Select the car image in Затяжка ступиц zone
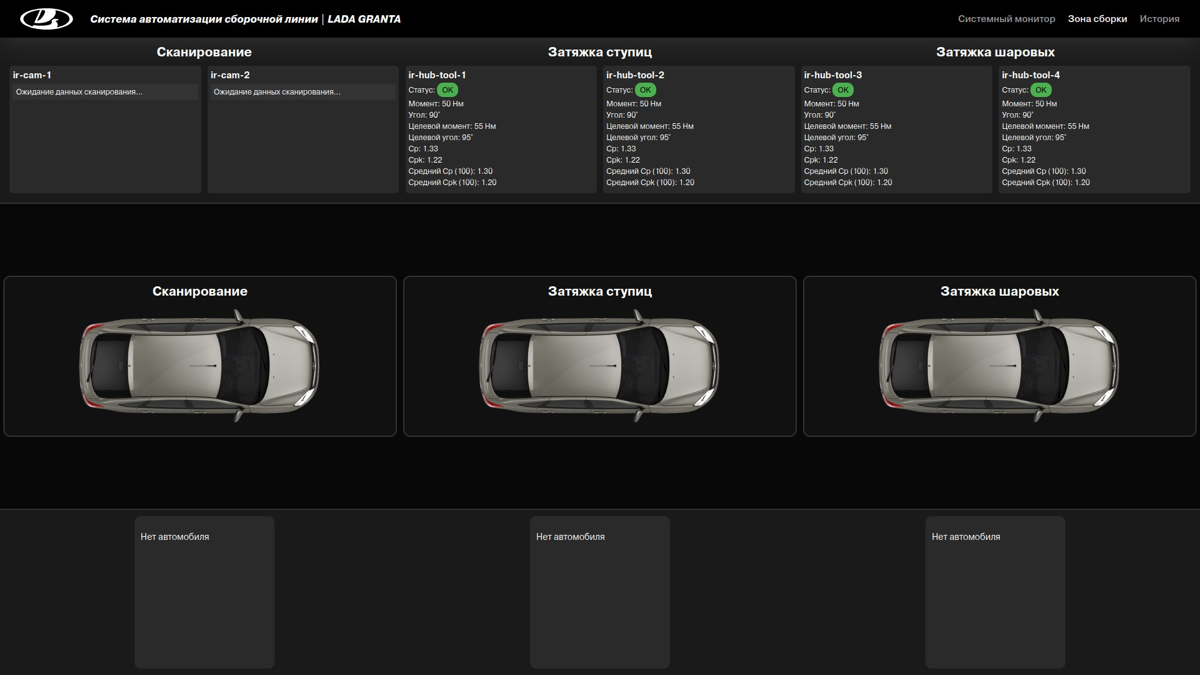Viewport: 1200px width, 675px height. (600, 365)
